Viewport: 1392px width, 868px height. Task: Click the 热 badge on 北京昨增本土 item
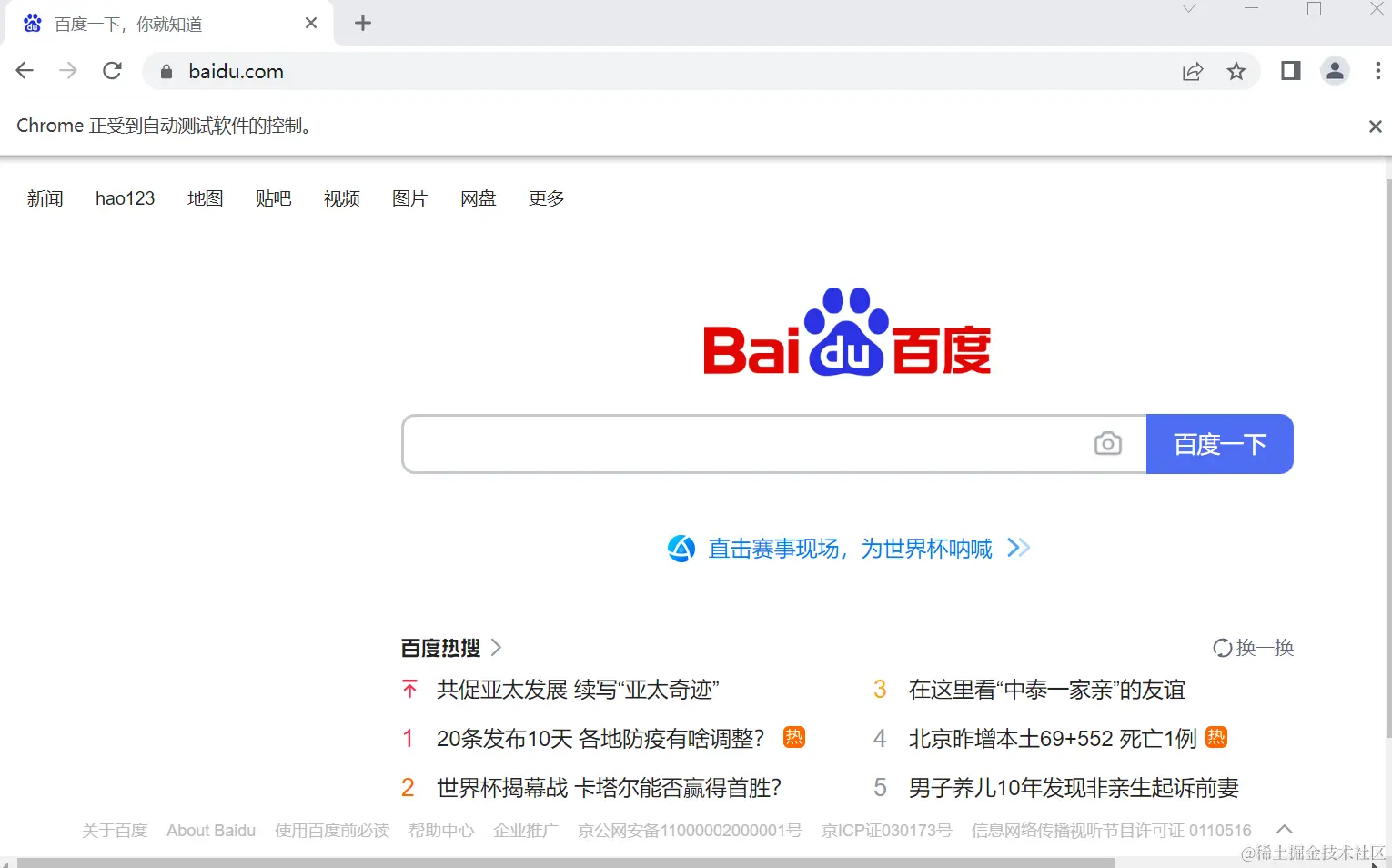1216,737
